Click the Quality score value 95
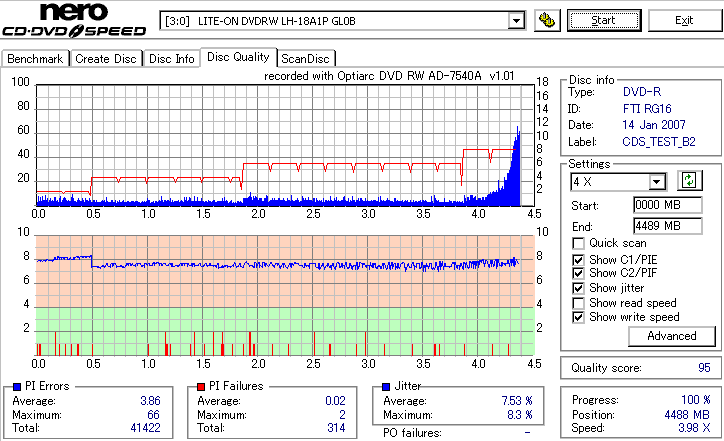Screen dimensions: 724x441 (704, 368)
